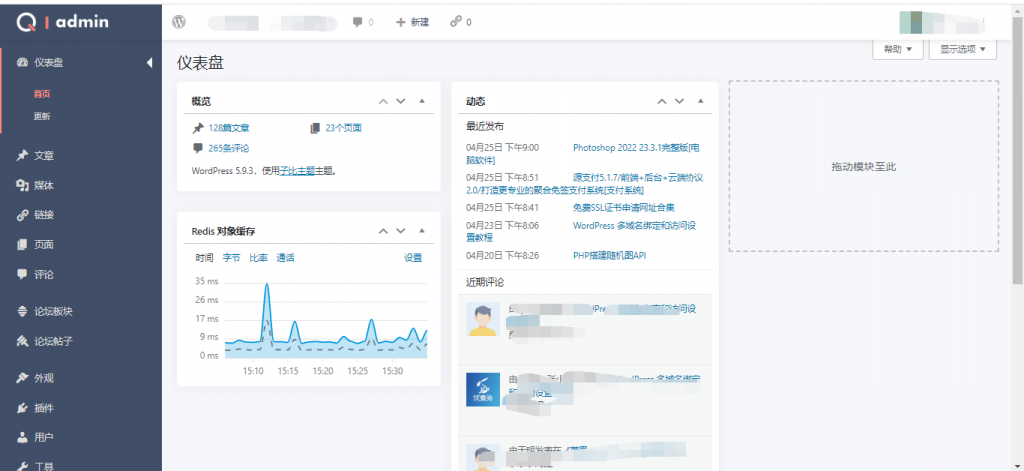Click the 媒体 media icon in sidebar

tap(22, 186)
